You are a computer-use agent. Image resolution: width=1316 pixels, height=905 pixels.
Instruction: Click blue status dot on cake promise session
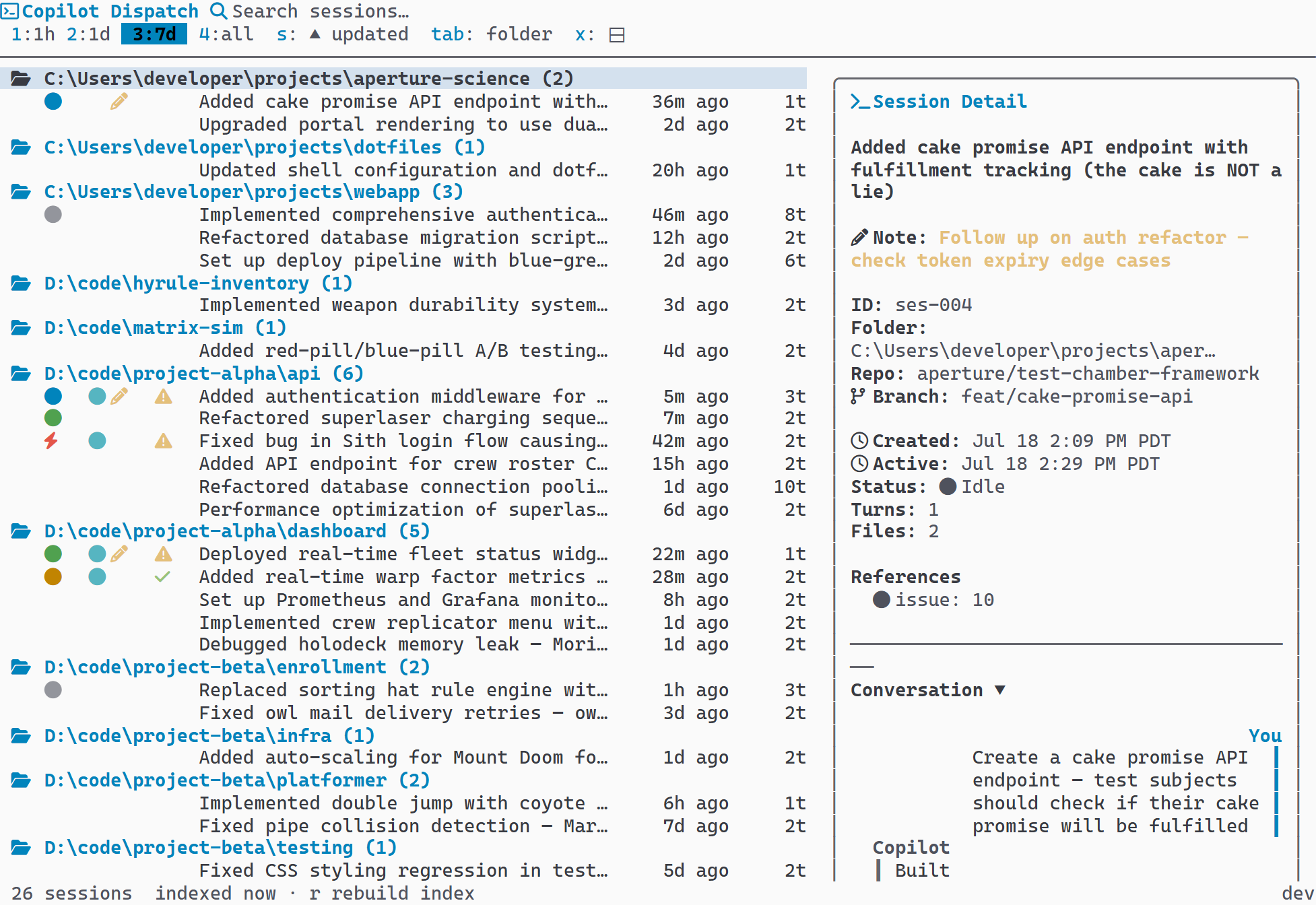[x=53, y=102]
